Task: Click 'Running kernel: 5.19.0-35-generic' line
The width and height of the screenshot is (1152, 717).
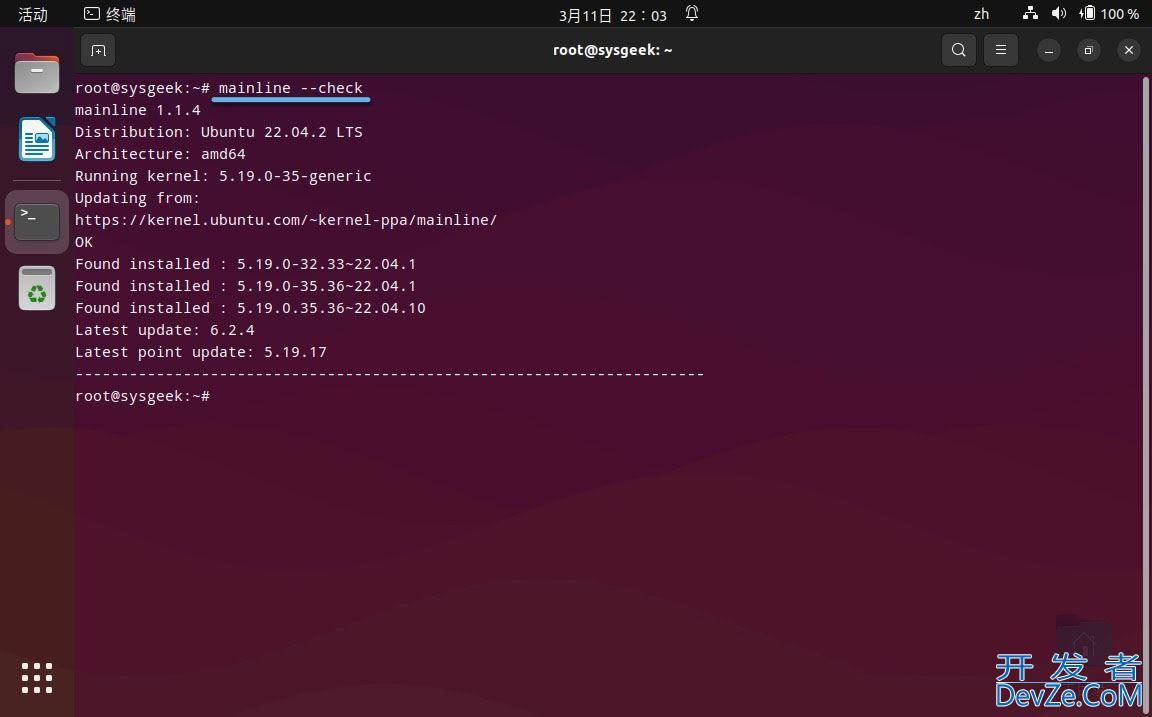Action: click(223, 176)
